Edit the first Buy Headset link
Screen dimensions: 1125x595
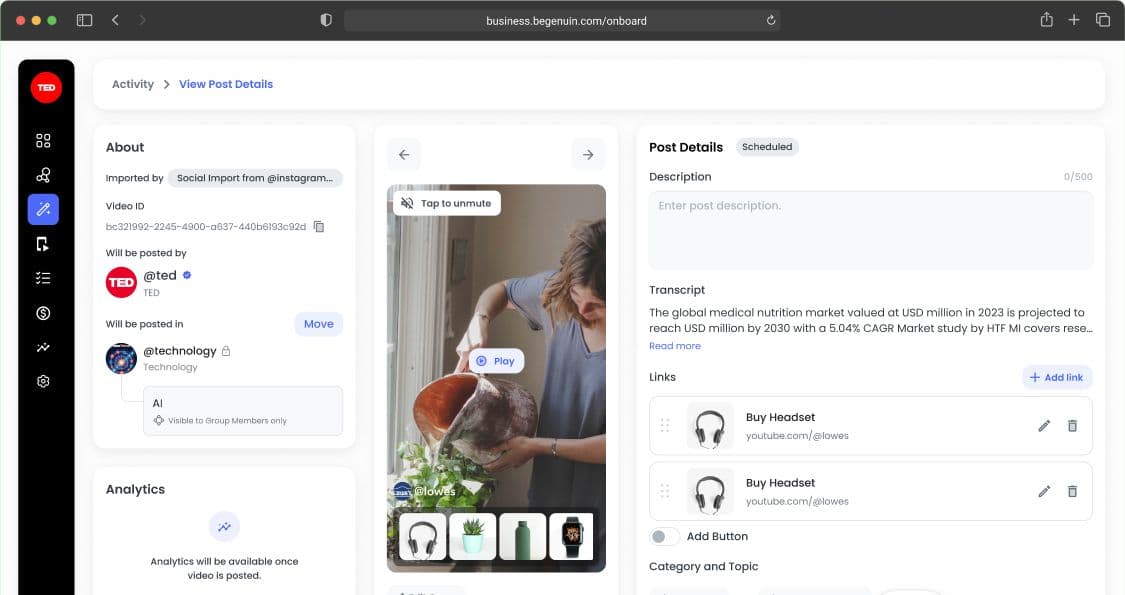[1044, 426]
